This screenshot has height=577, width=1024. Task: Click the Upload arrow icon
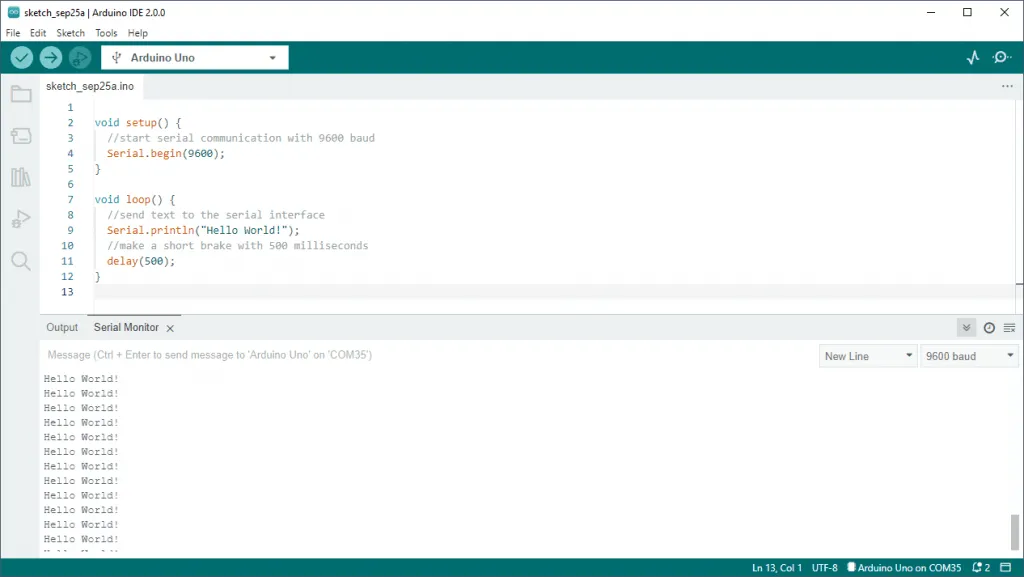click(x=50, y=57)
